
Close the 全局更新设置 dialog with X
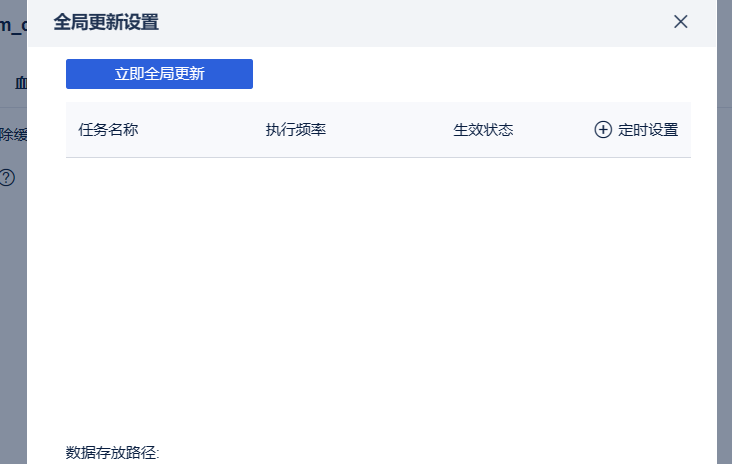680,21
